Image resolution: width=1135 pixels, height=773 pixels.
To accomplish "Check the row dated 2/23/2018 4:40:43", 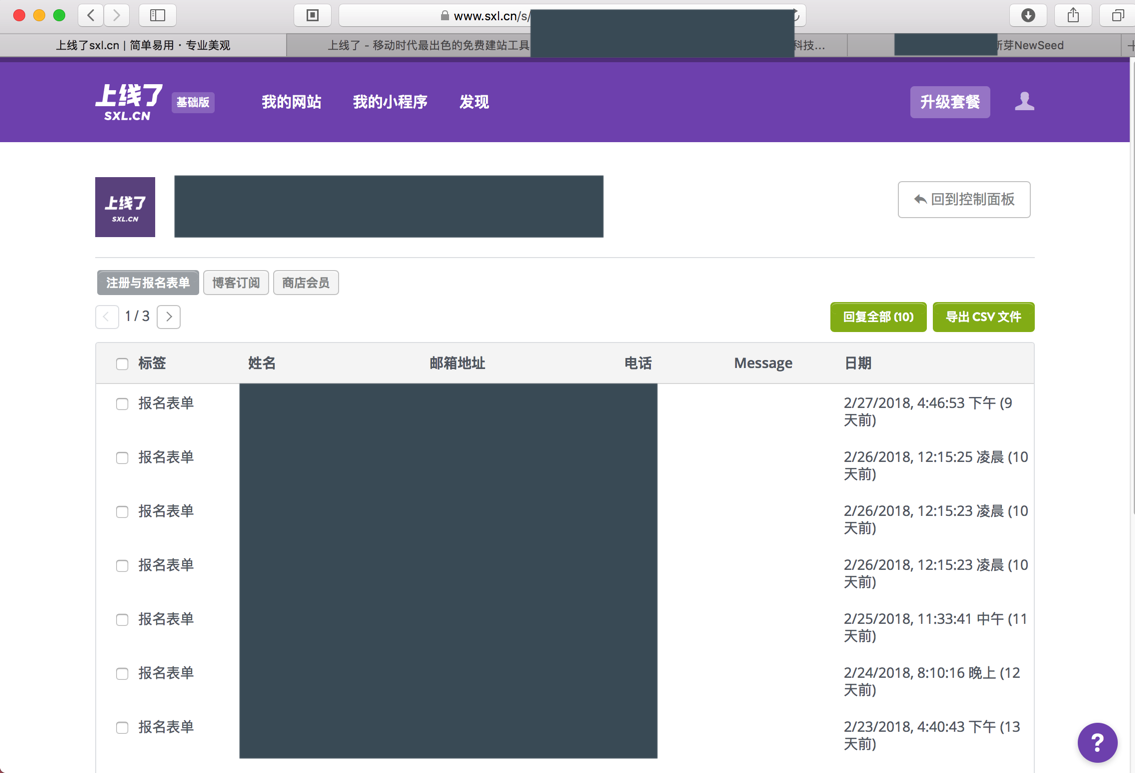I will 122,728.
